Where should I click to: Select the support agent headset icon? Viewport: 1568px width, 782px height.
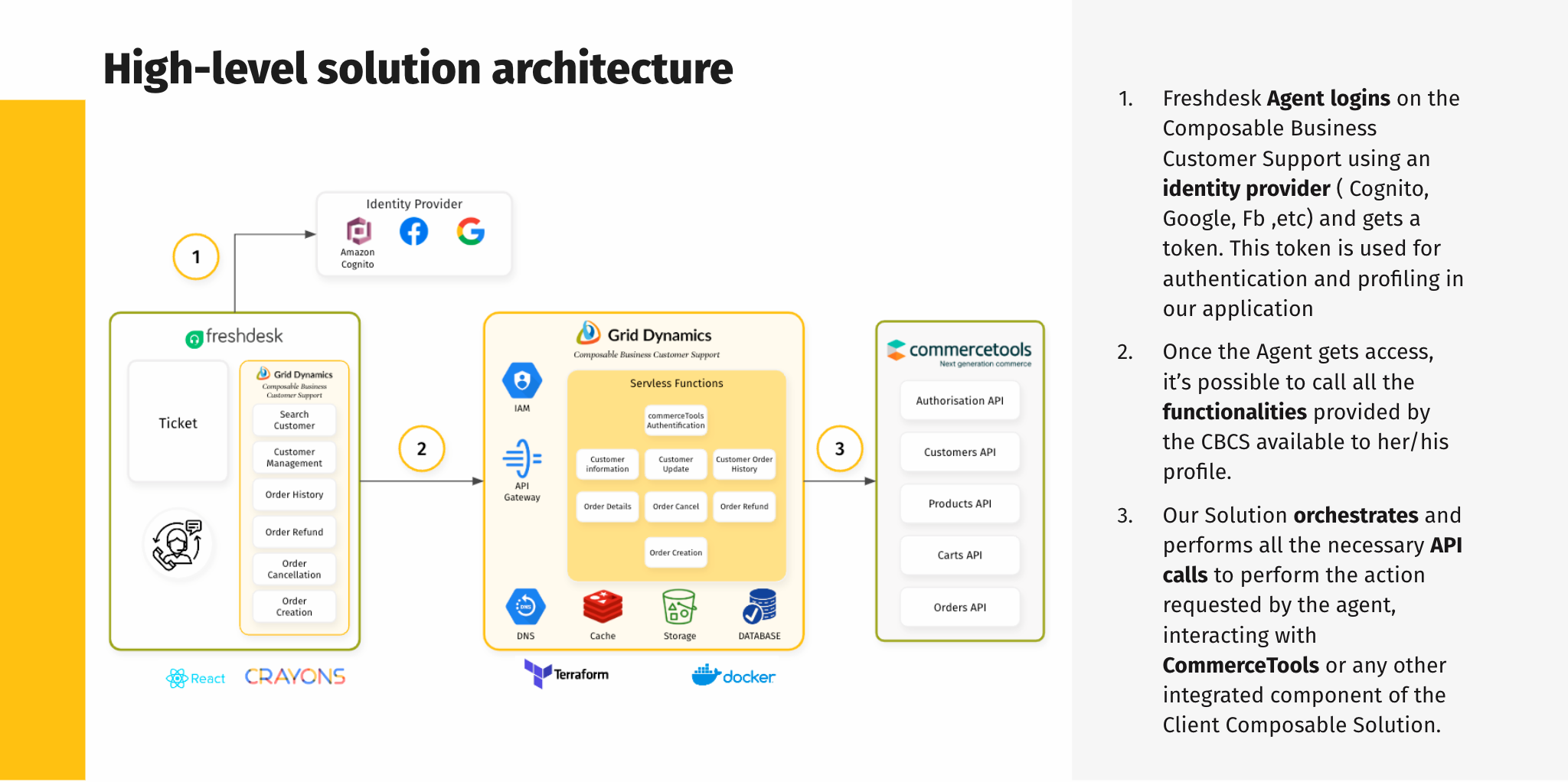point(178,545)
